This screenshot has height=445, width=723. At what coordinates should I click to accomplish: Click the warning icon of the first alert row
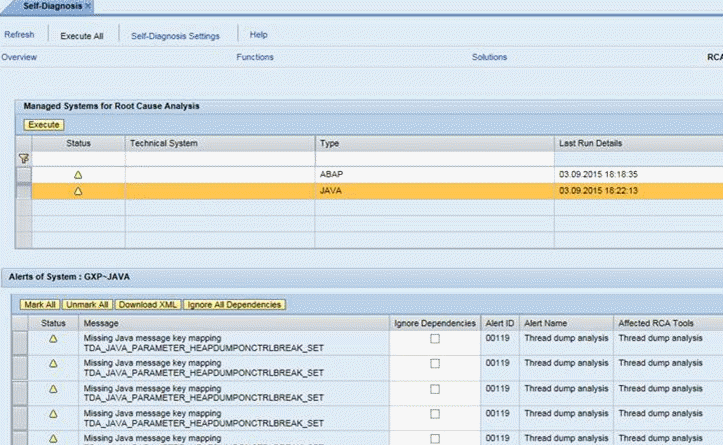[x=53, y=339]
